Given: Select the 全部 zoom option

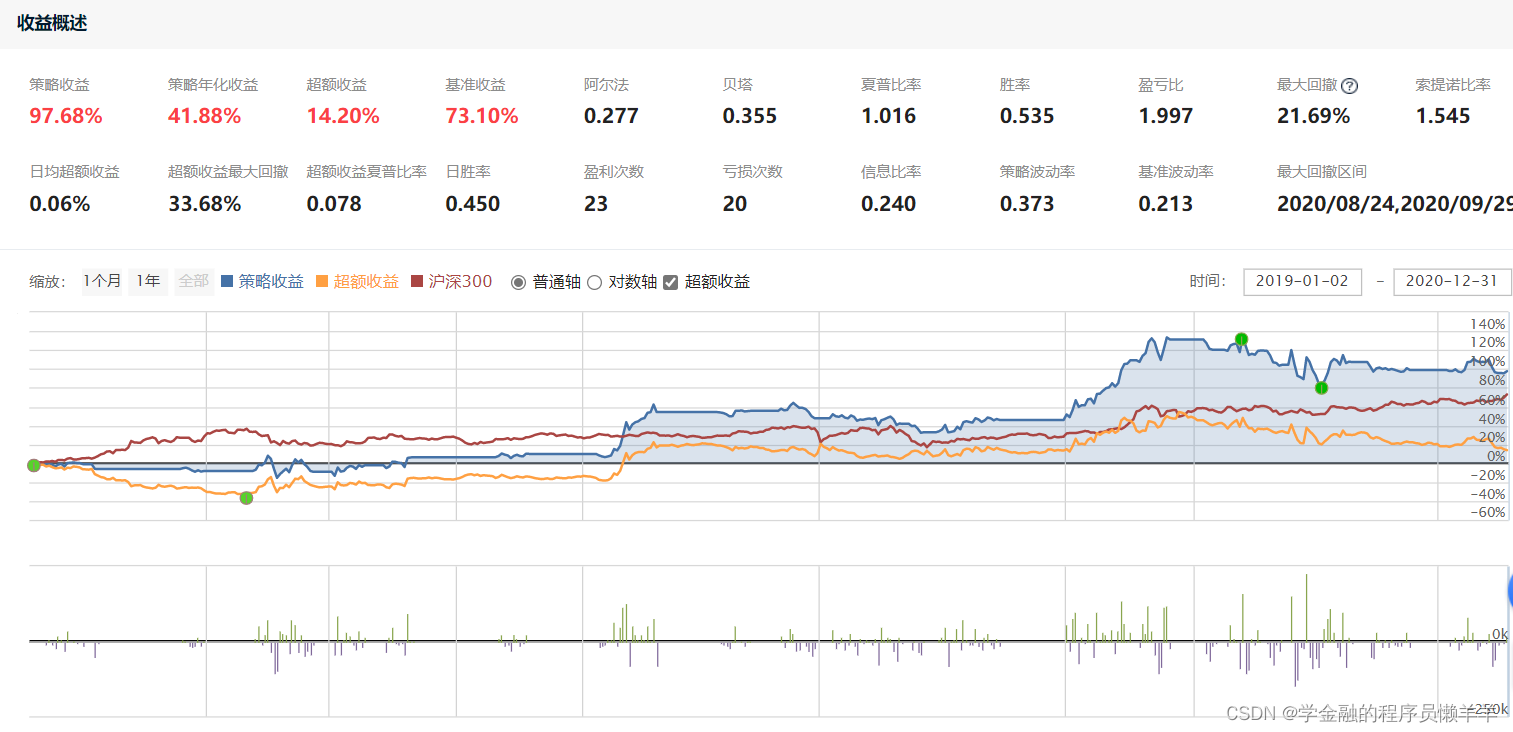Looking at the screenshot, I should tap(193, 281).
